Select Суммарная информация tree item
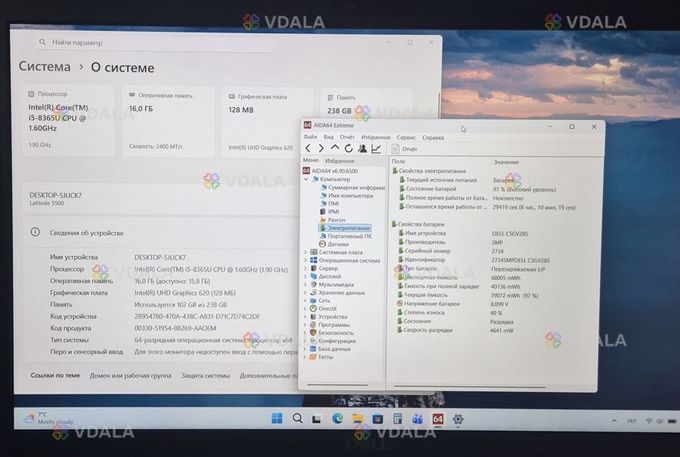The image size is (680, 457). click(x=355, y=187)
